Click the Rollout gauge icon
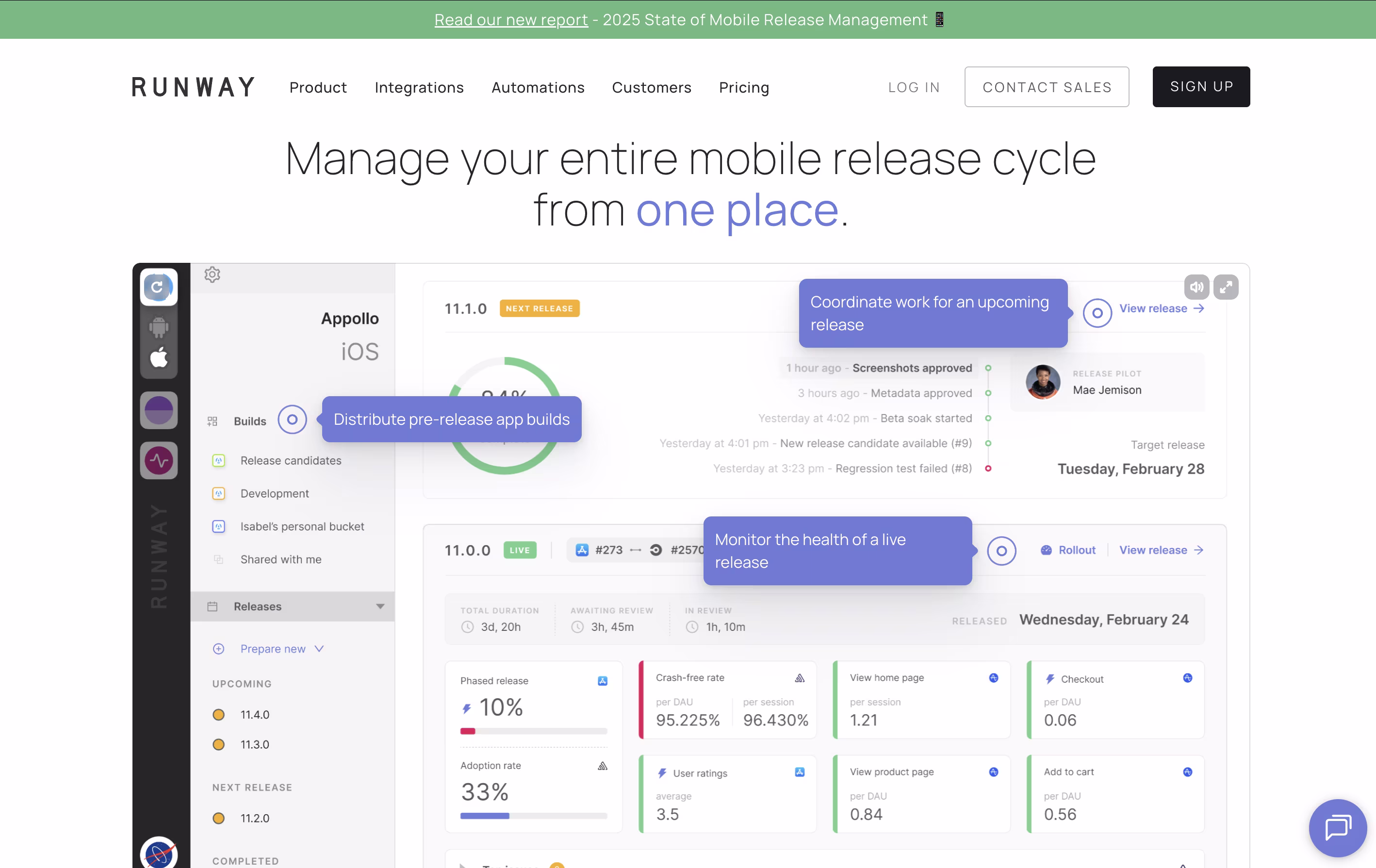1376x868 pixels. tap(1046, 550)
